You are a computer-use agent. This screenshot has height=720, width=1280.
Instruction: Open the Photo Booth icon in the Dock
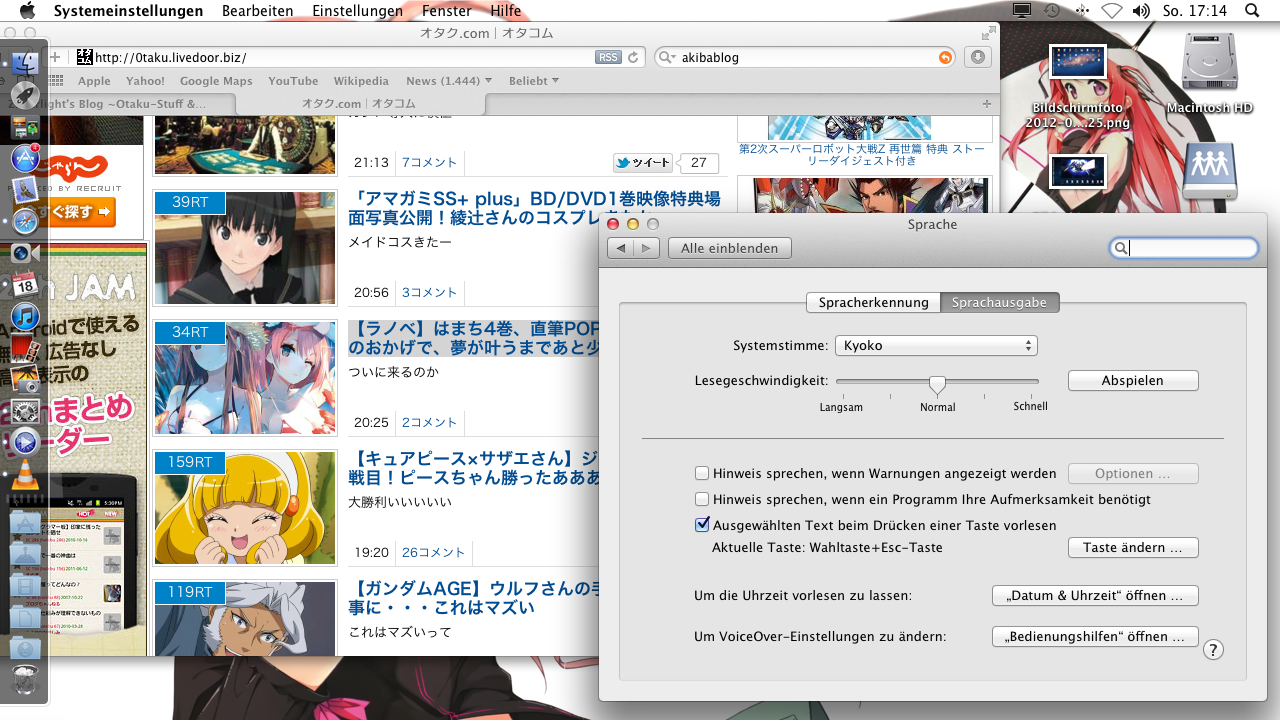pyautogui.click(x=25, y=348)
